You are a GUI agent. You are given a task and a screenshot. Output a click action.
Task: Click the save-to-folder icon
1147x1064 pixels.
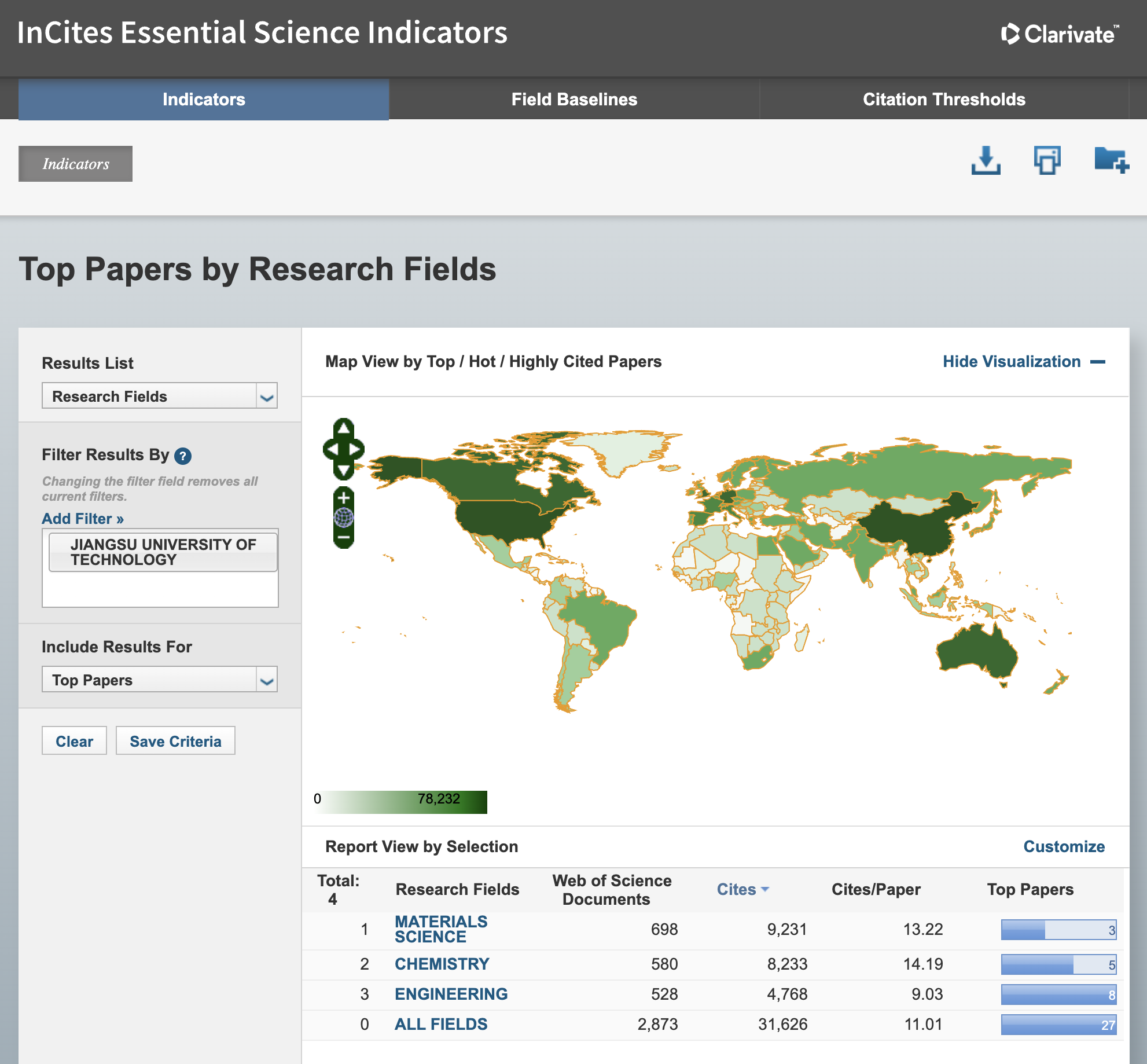tap(1111, 161)
